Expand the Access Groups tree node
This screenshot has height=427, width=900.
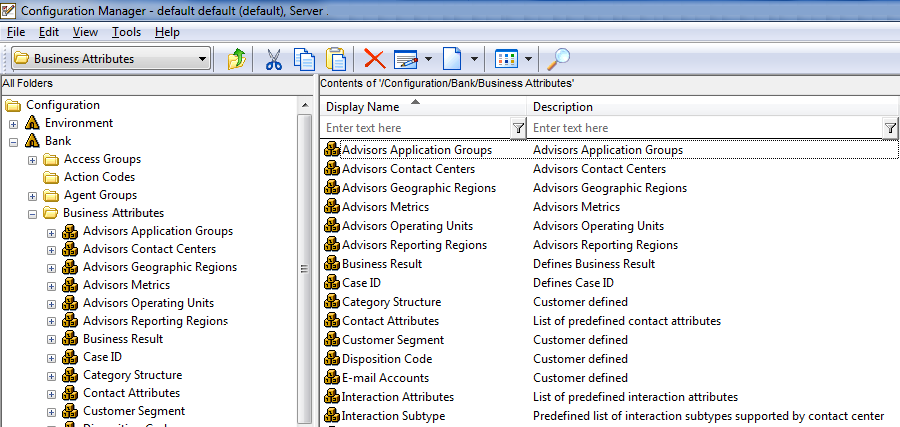tap(33, 160)
